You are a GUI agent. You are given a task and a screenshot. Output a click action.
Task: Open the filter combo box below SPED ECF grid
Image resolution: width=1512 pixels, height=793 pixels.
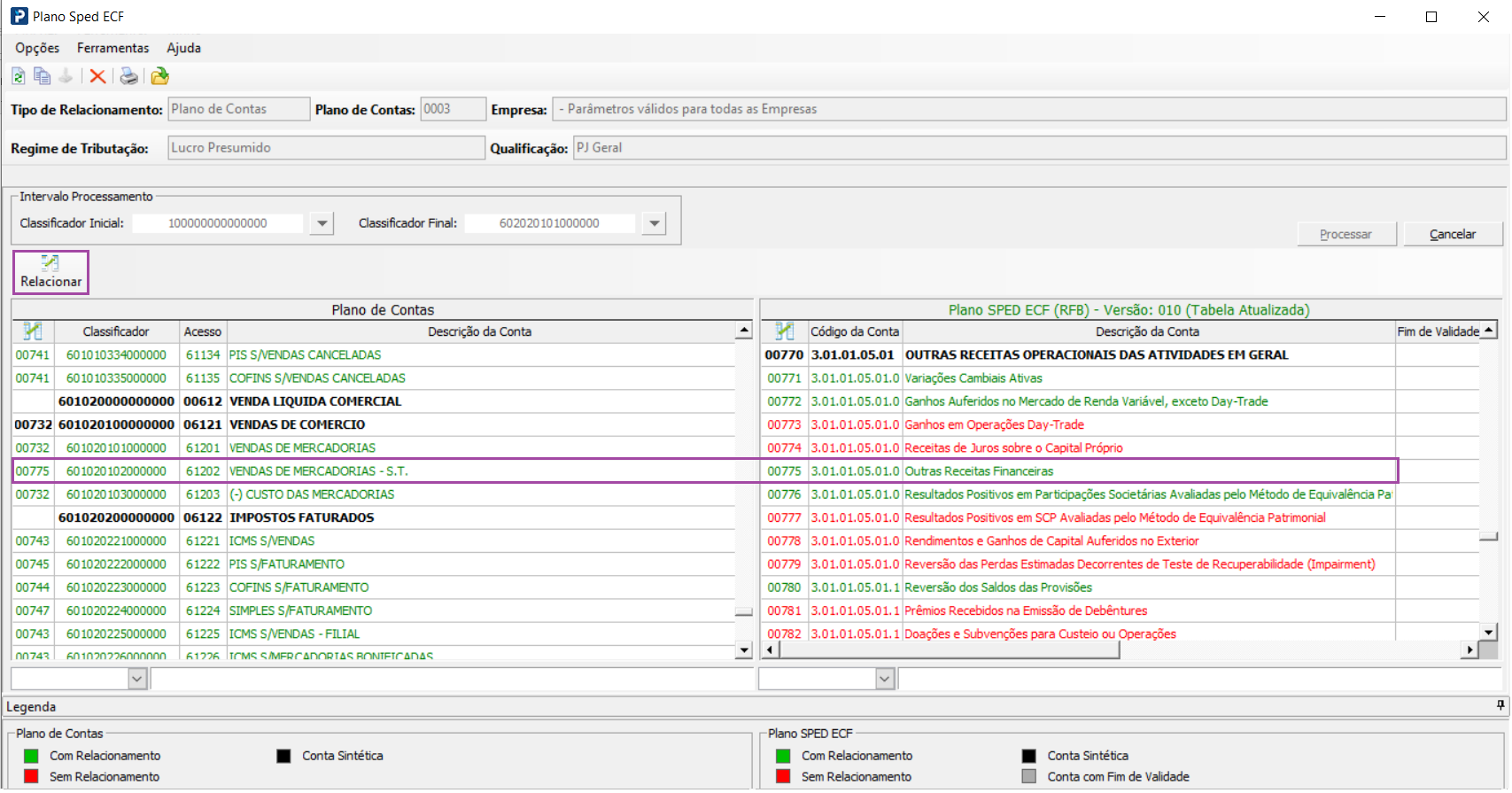pos(885,679)
